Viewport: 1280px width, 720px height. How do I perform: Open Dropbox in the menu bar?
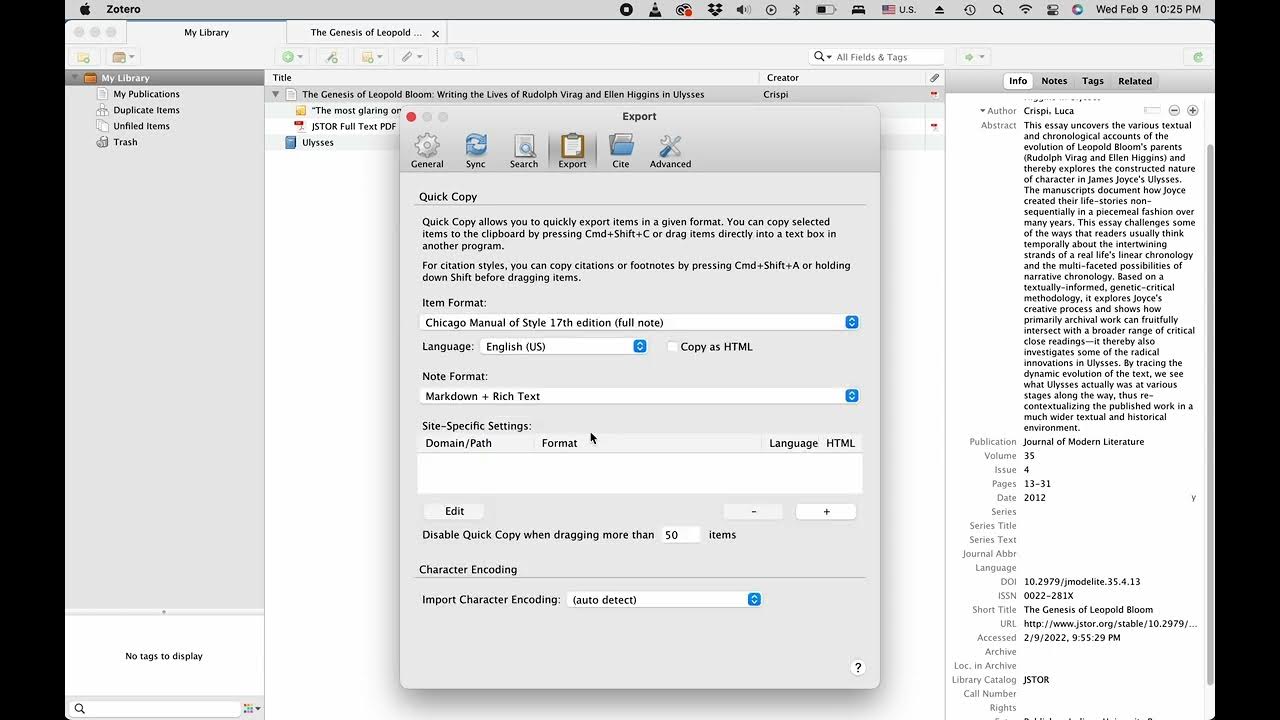click(714, 9)
